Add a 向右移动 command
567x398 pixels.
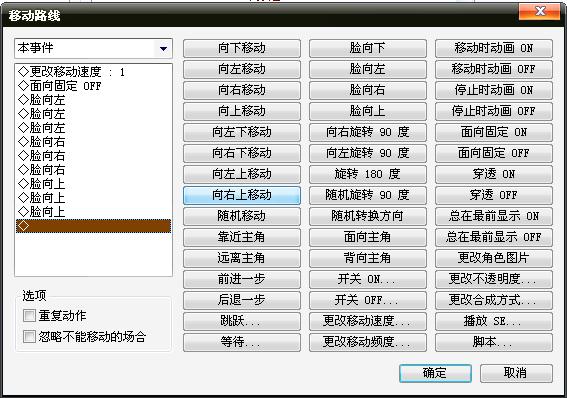[x=242, y=90]
